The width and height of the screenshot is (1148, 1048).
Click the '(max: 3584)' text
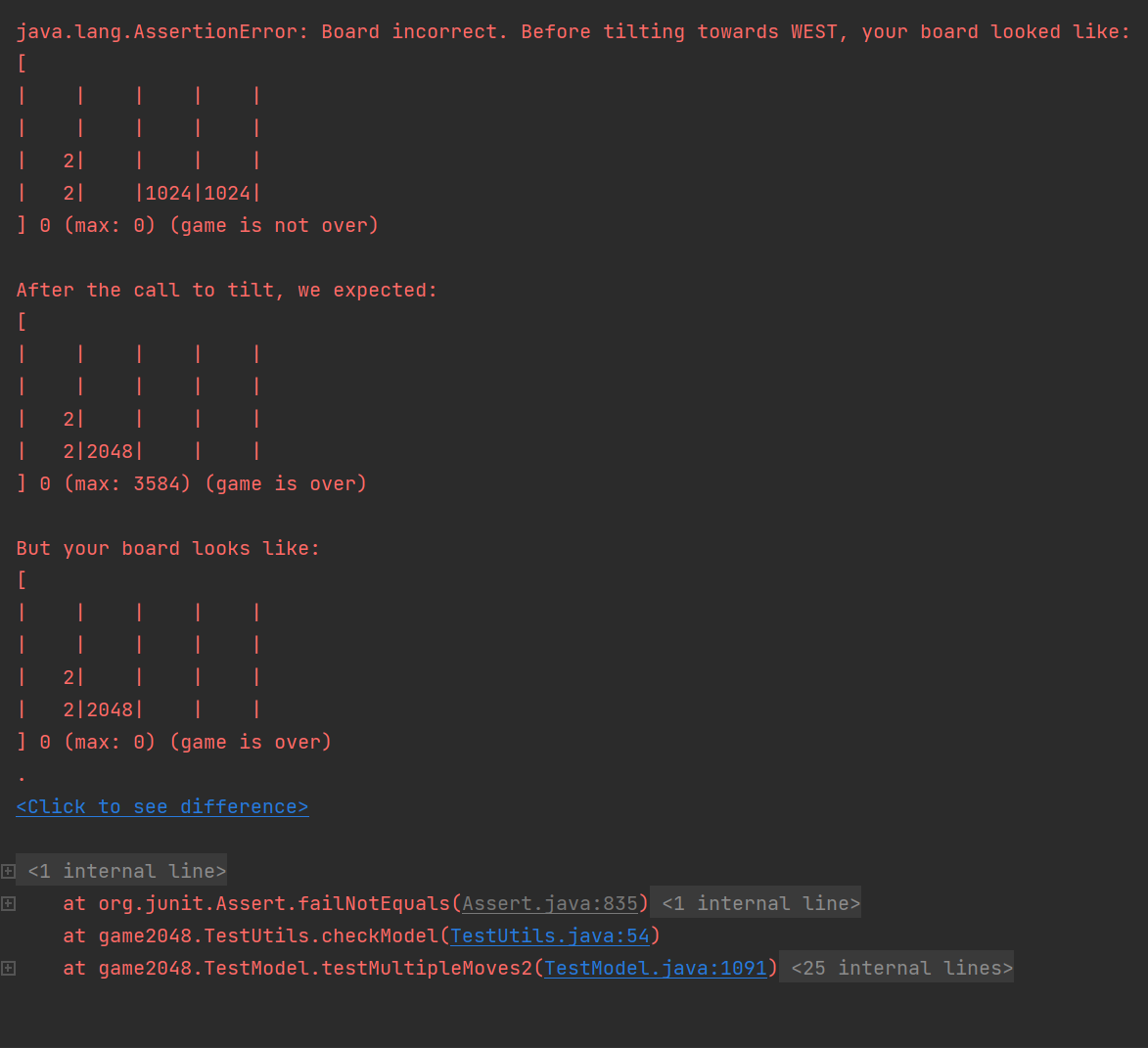(127, 483)
